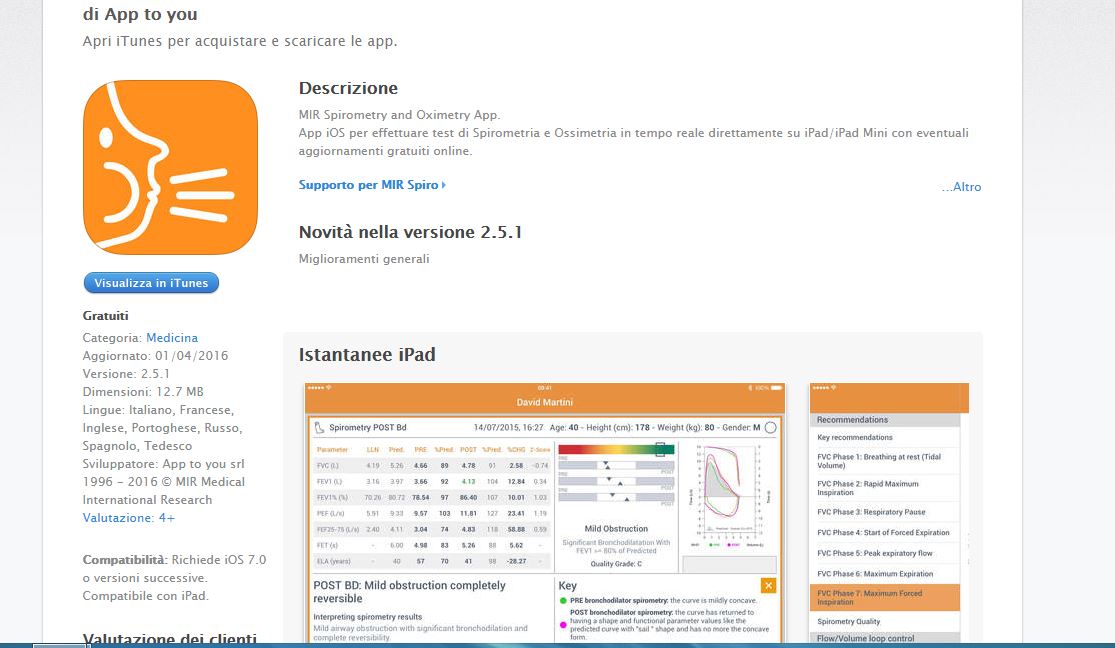Screen dimensions: 1115x648
Task: Click the Visualizza in iTunes button
Action: click(151, 283)
